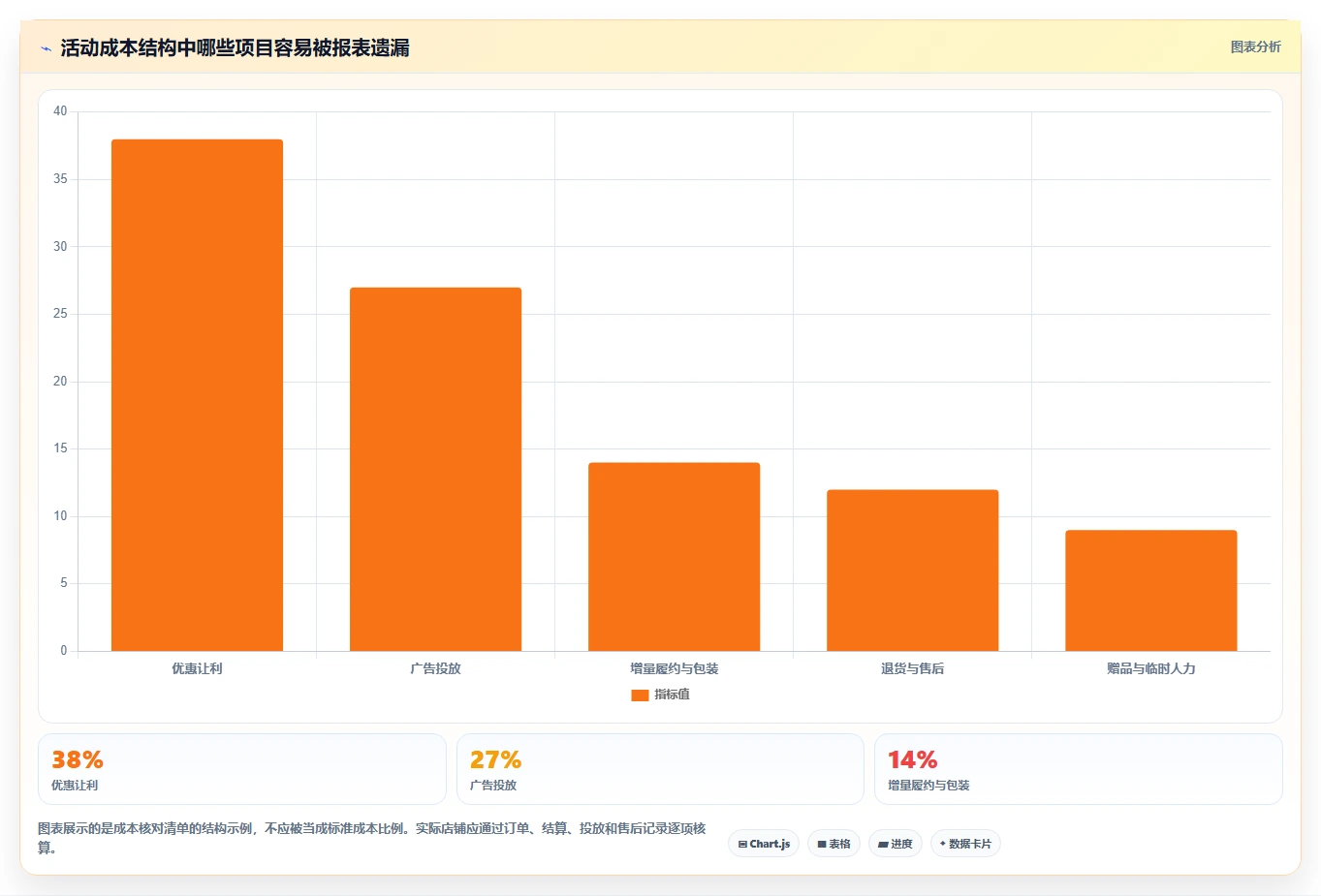Viewport: 1321px width, 896px height.
Task: Open the 27% 广告投放 data card
Action: [x=660, y=769]
